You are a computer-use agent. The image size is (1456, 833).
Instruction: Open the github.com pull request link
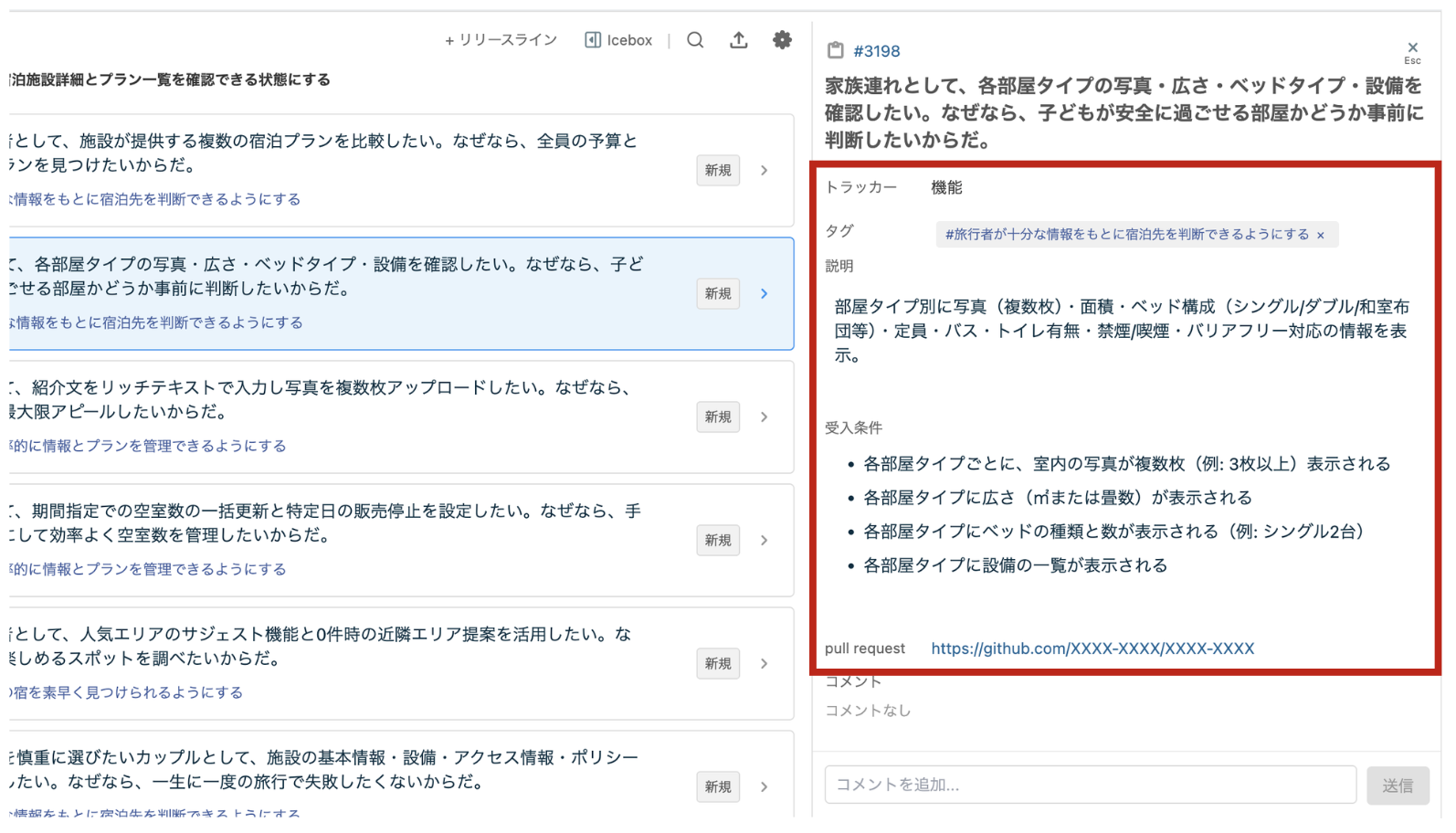1092,648
